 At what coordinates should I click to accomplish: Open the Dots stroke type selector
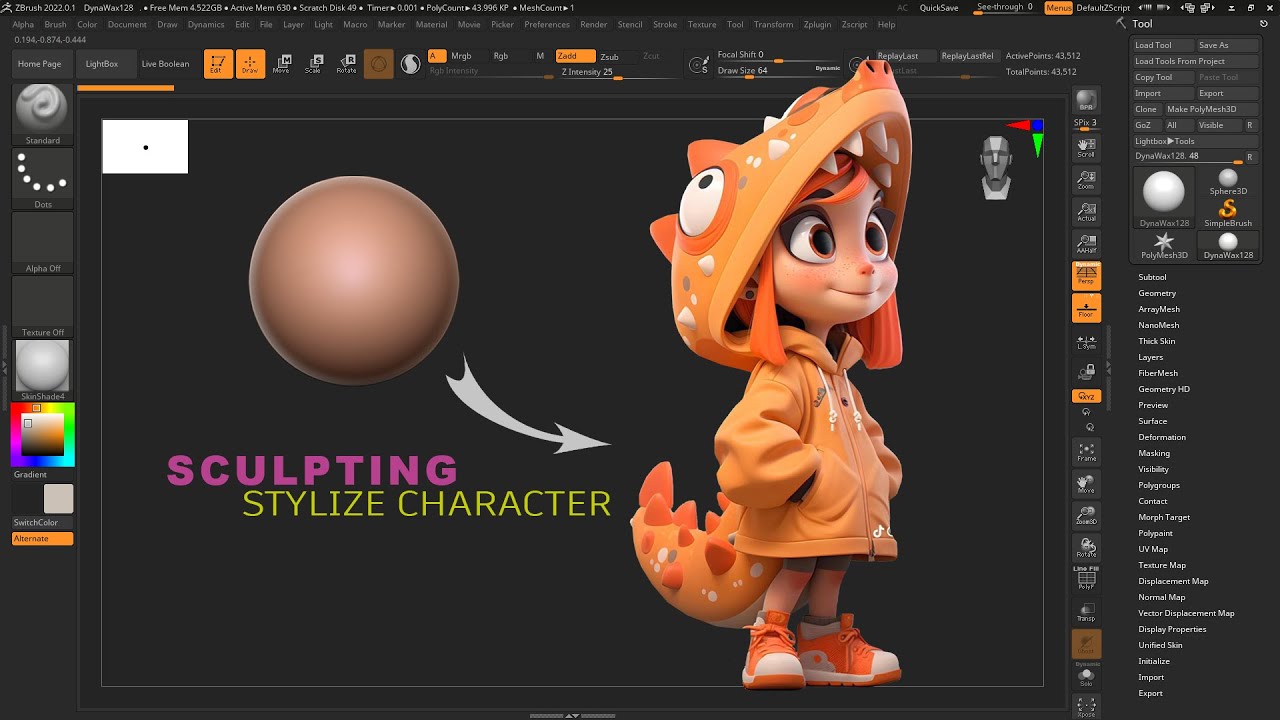[x=42, y=179]
